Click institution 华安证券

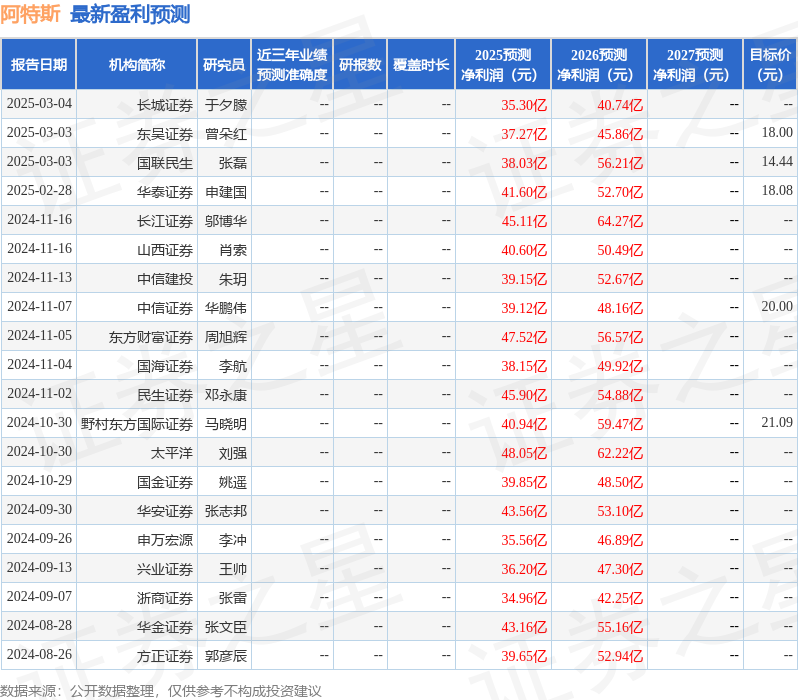[165, 512]
